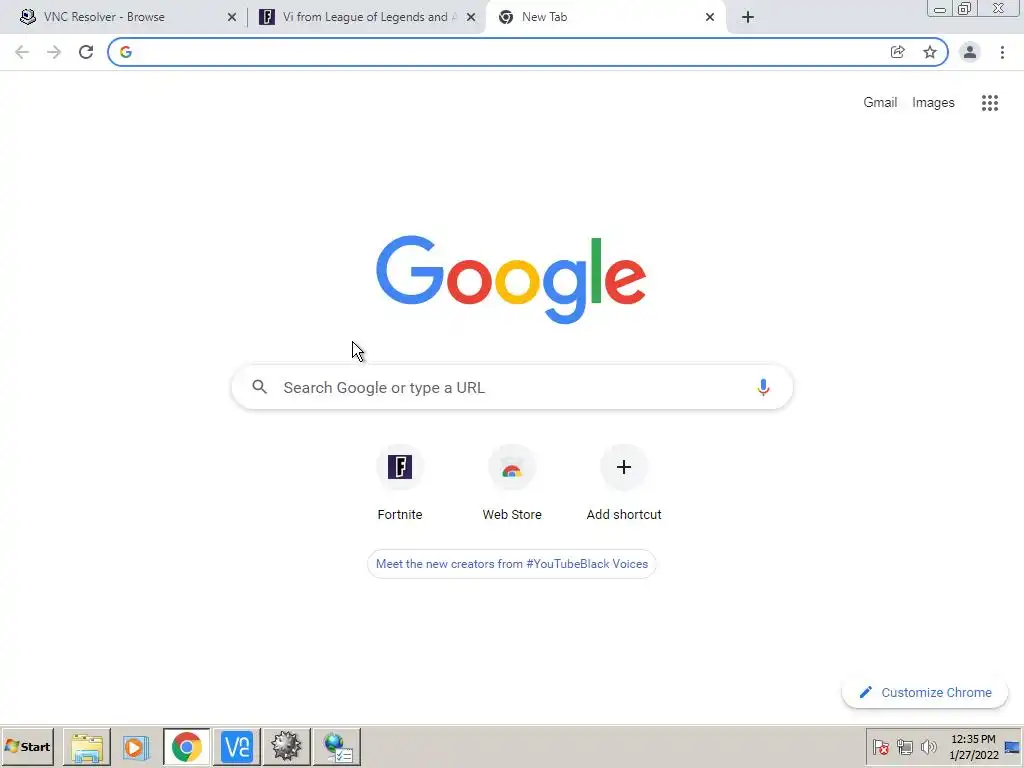Screen dimensions: 1024x768
Task: Close the Vi from League of Legends tab
Action: (471, 17)
